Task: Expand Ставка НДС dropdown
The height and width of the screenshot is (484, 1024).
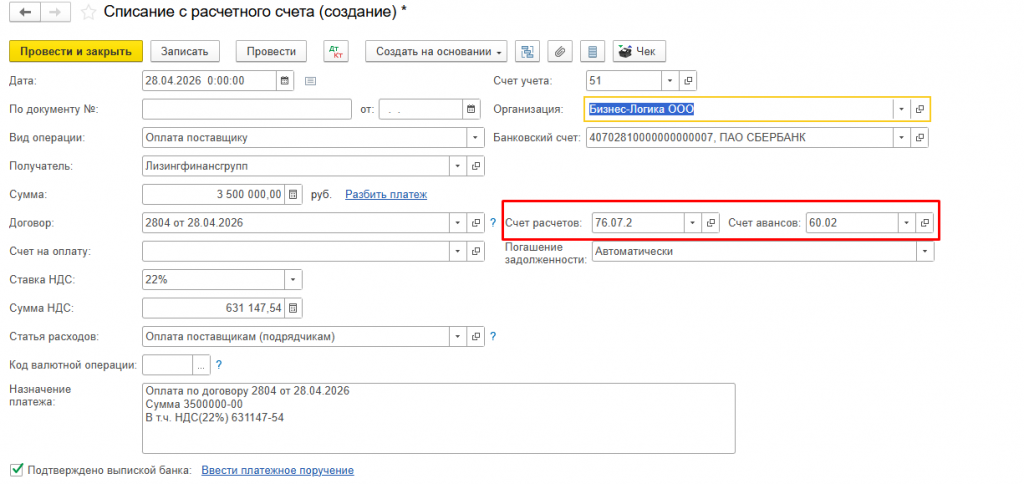Action: (x=293, y=280)
